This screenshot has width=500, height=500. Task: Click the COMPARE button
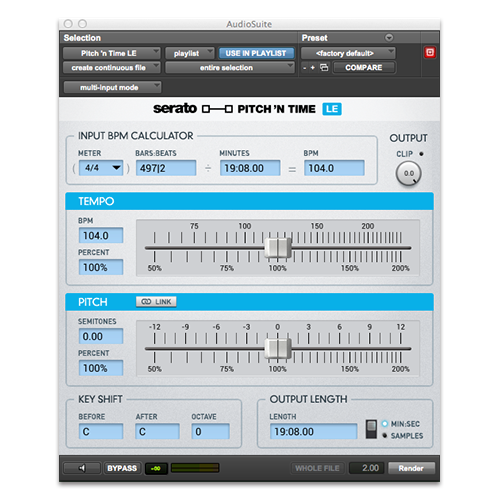(x=364, y=68)
